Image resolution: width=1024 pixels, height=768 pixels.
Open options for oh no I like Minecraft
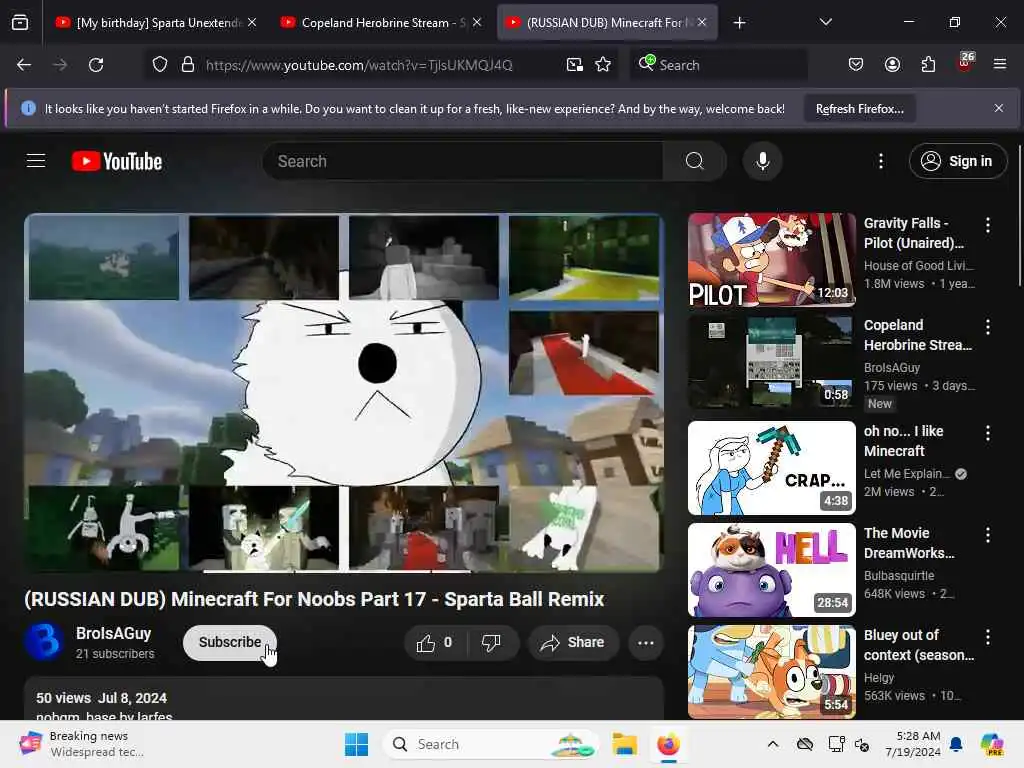(988, 433)
